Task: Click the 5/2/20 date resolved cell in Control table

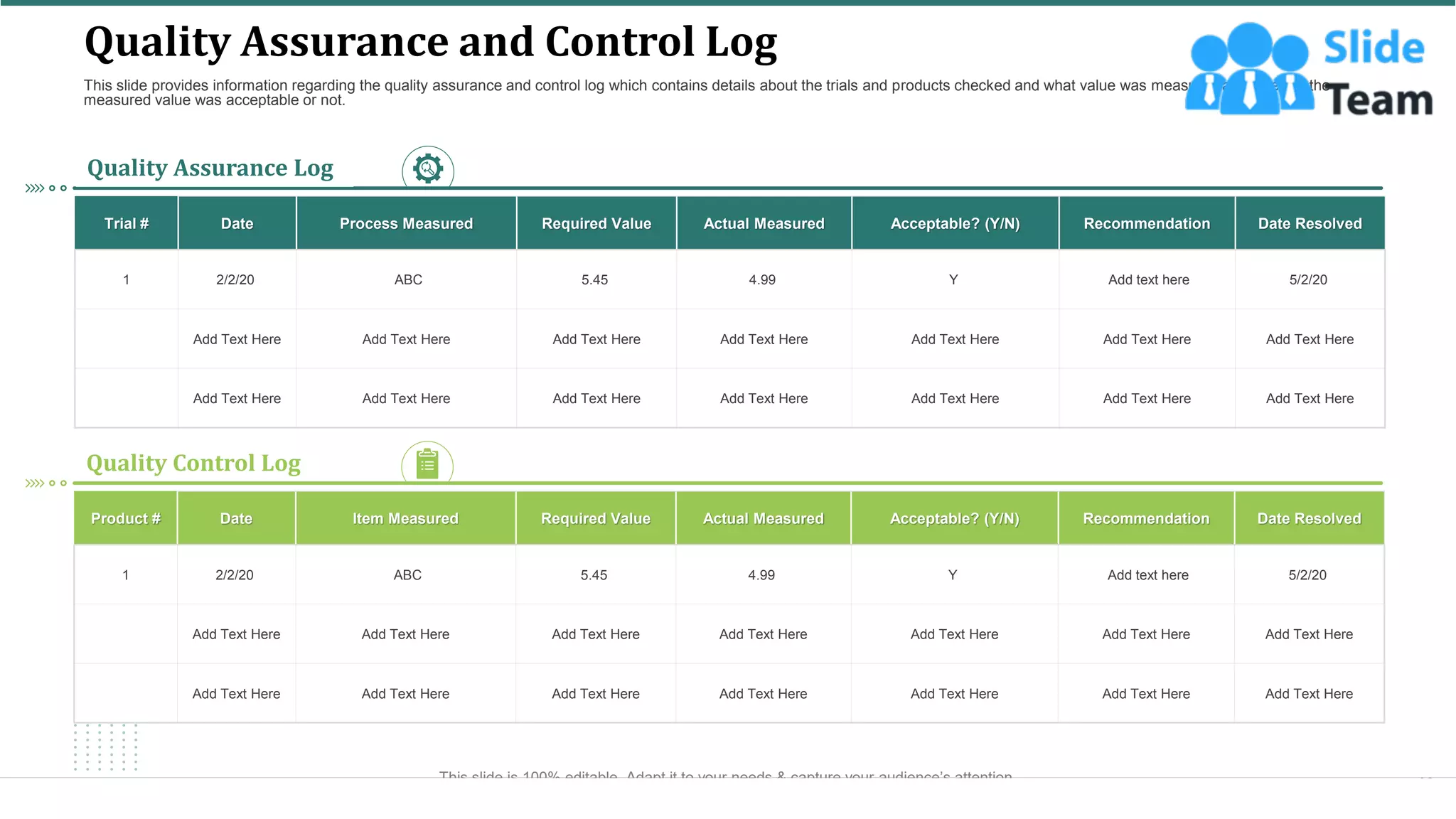Action: [1307, 575]
